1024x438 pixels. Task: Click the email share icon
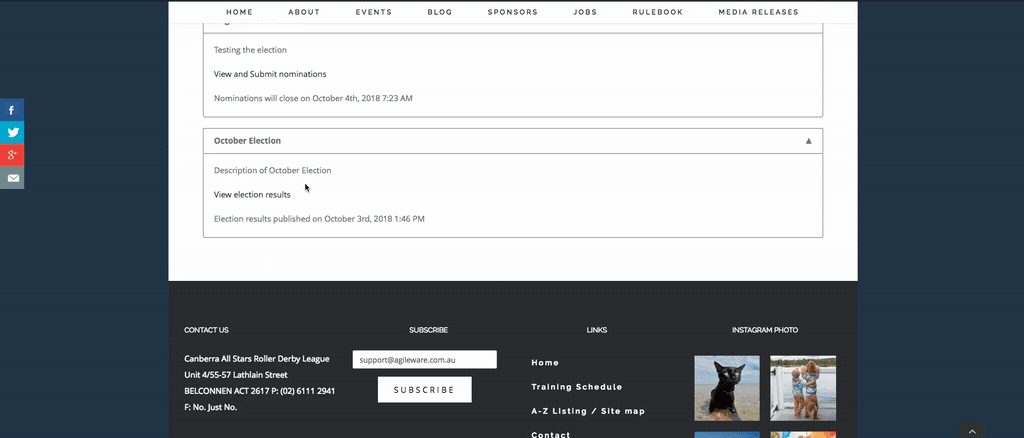(12, 178)
